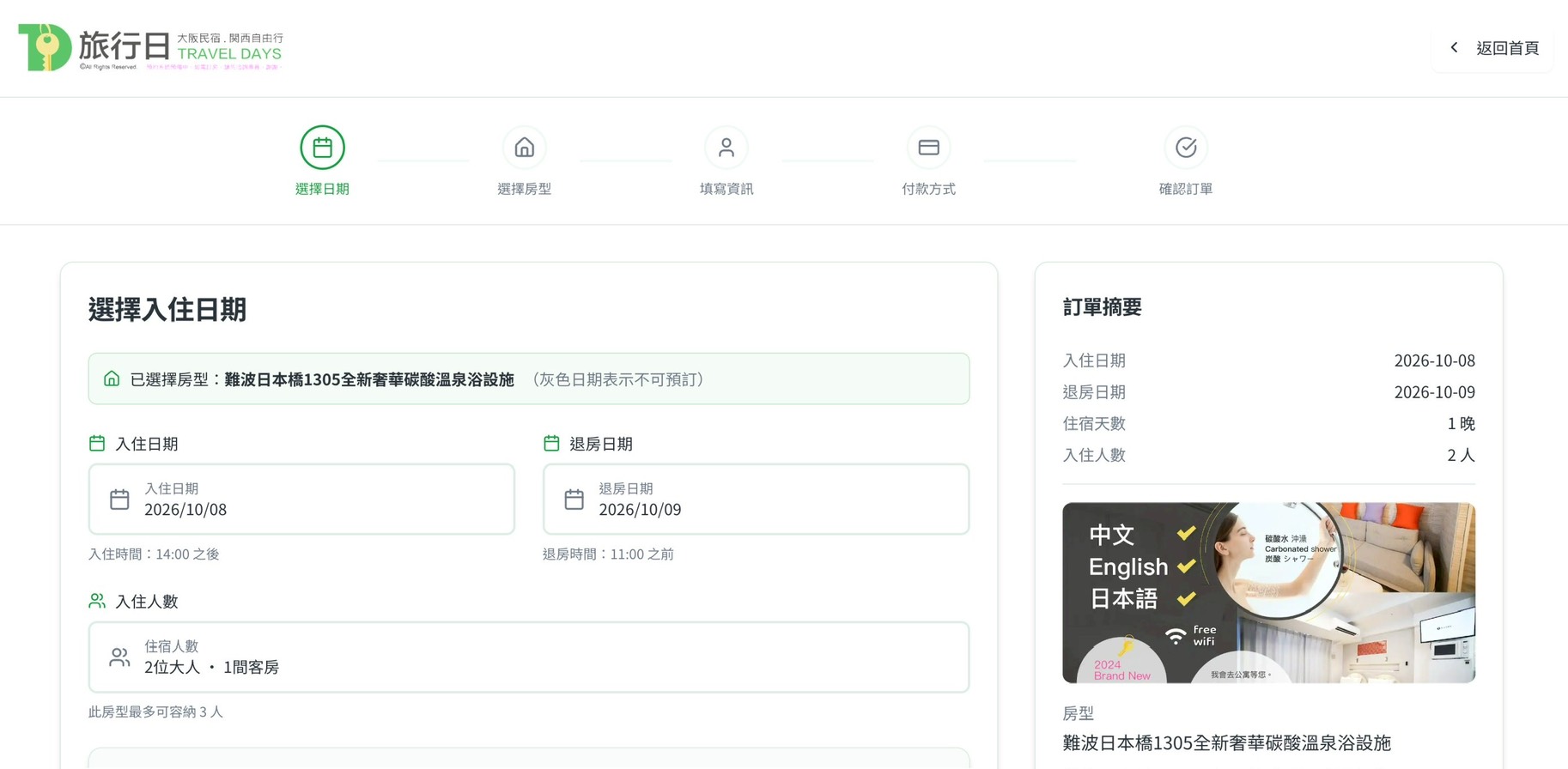Screen dimensions: 1568x769
Task: Click the person icon for 填寫資訊 step
Action: [x=726, y=148]
